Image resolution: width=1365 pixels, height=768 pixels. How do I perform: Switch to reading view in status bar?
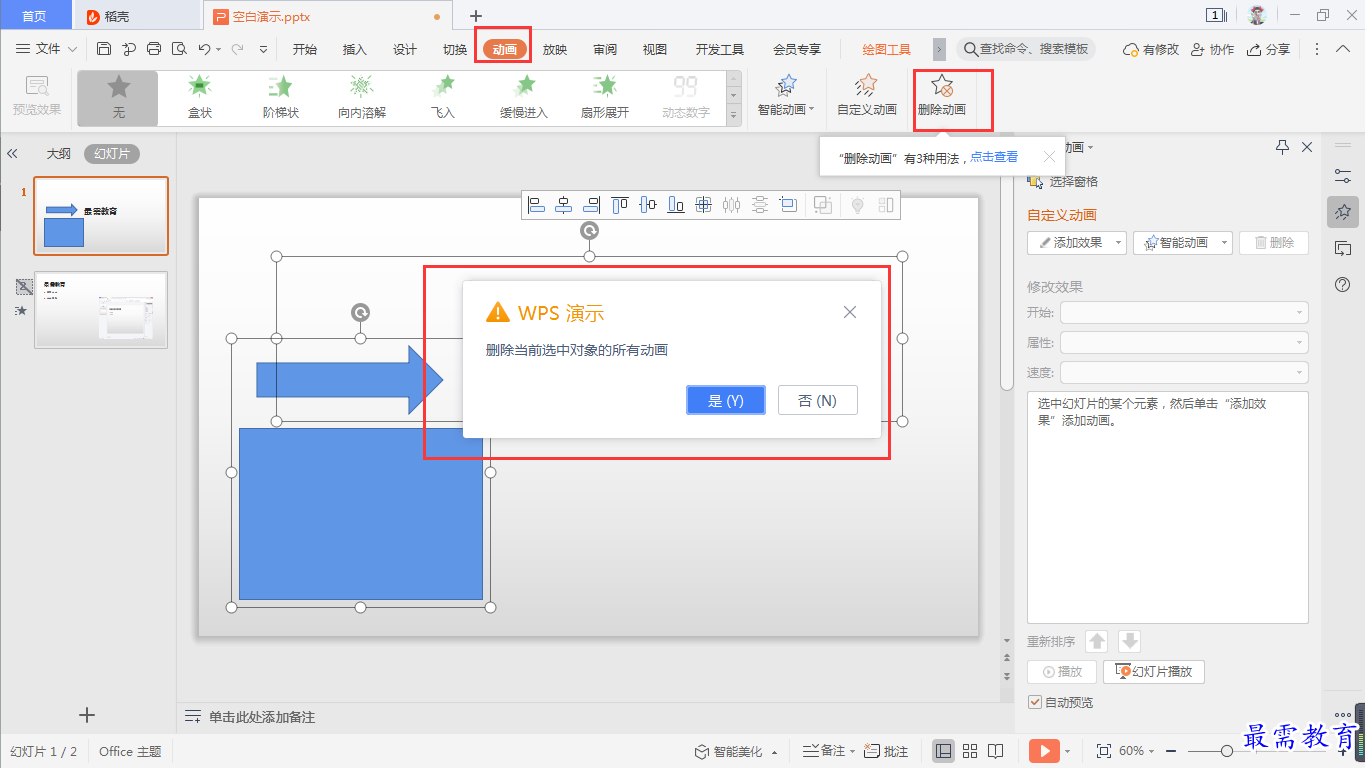click(996, 751)
